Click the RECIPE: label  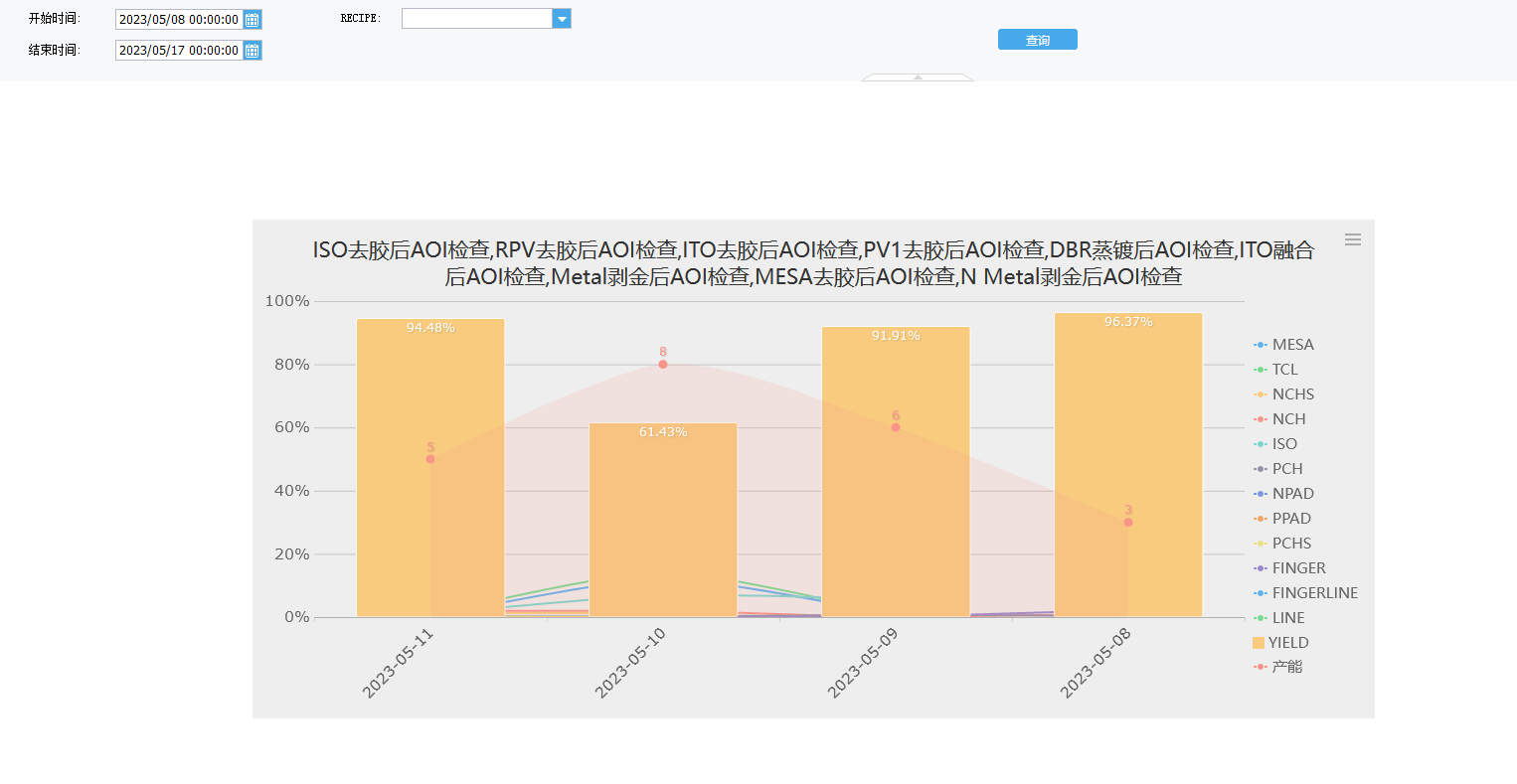pos(361,19)
